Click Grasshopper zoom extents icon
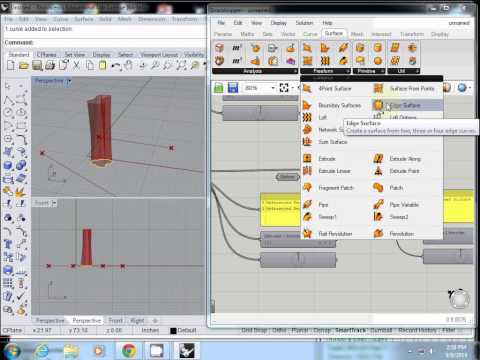 point(284,88)
